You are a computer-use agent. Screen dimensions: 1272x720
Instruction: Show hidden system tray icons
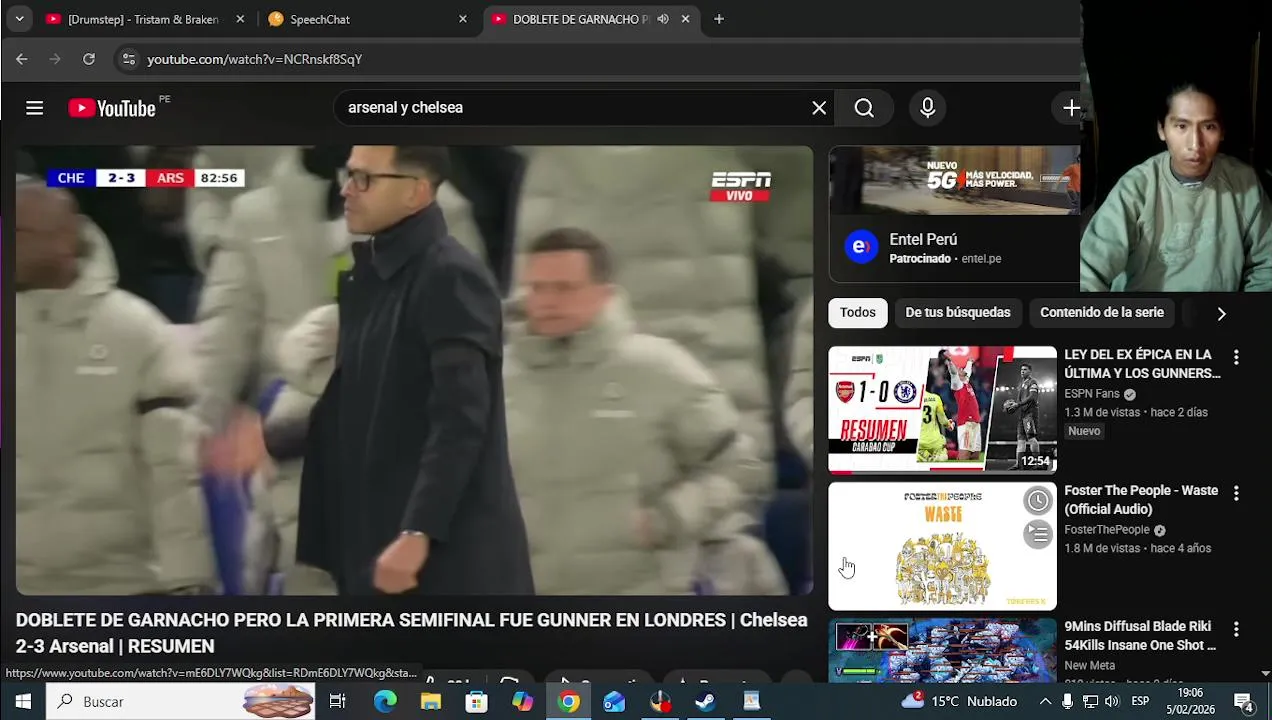(x=1045, y=702)
